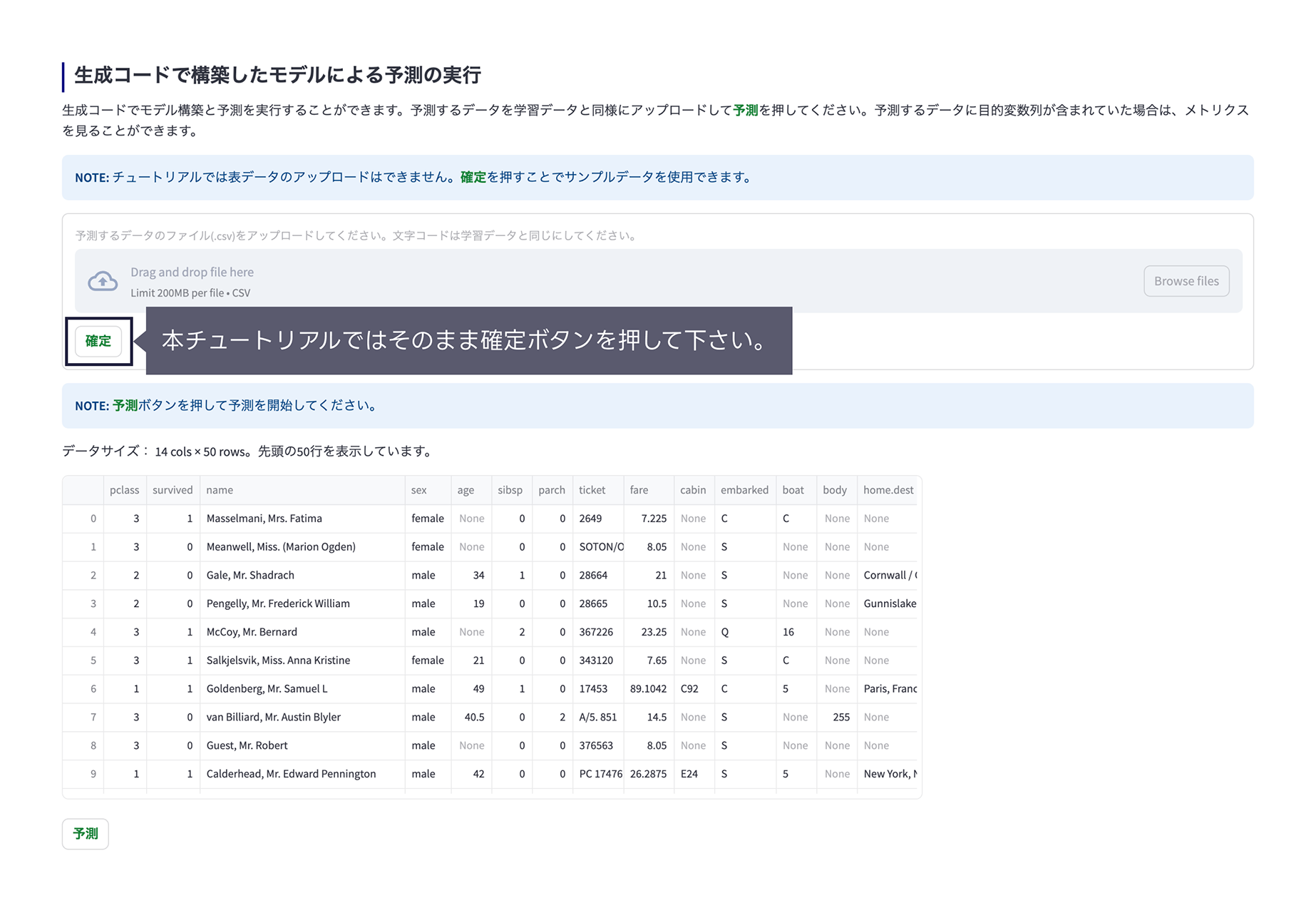Click the embarked cell Q
Screen dimensions: 1316x913
click(745, 633)
